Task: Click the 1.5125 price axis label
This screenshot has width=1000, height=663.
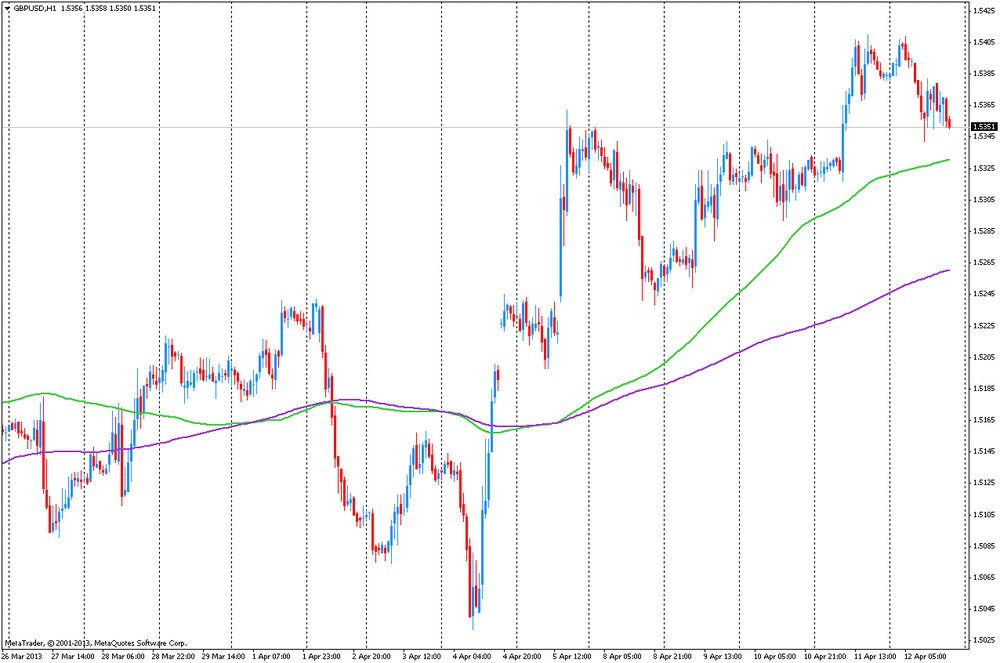Action: [x=985, y=483]
